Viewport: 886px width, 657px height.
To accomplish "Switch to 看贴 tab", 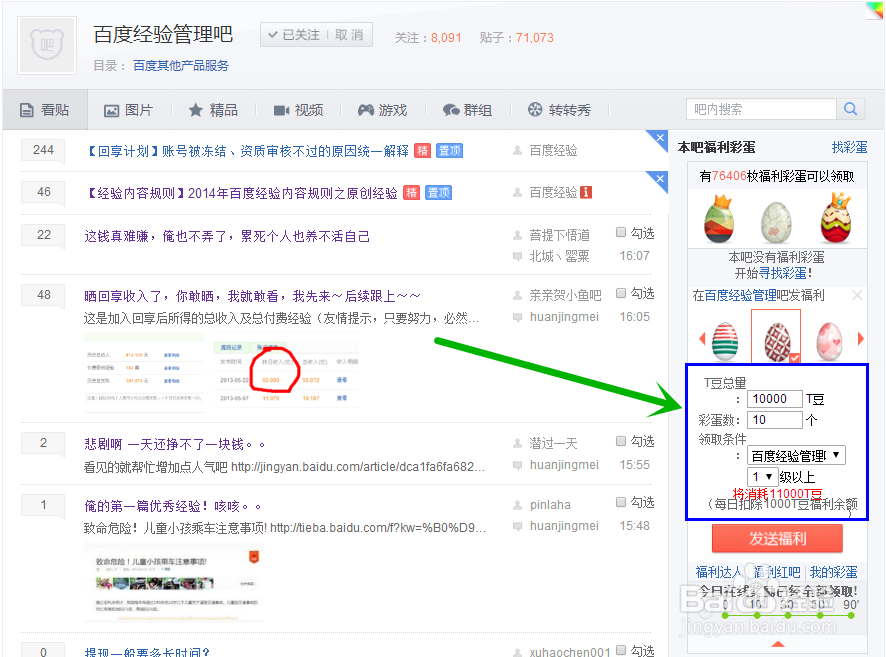I will tap(45, 110).
